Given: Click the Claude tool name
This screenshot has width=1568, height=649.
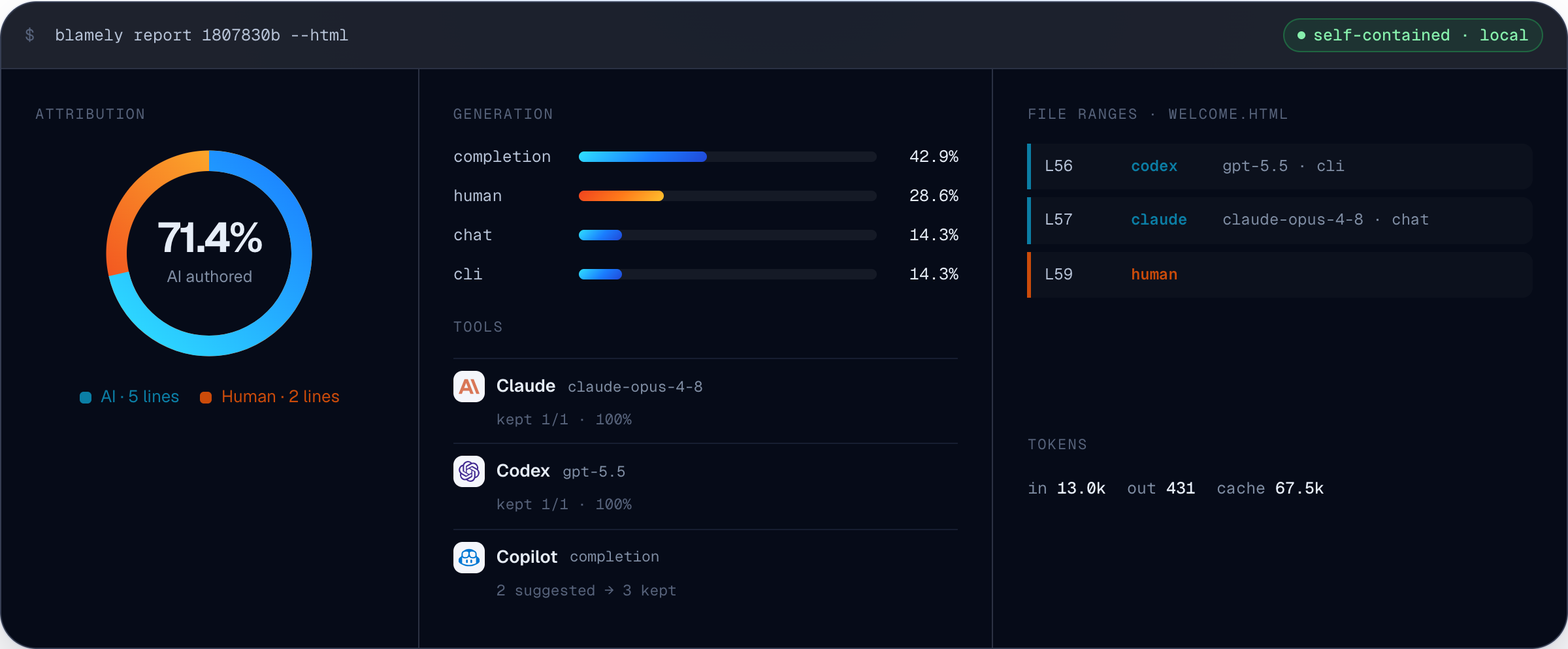Looking at the screenshot, I should tap(526, 386).
